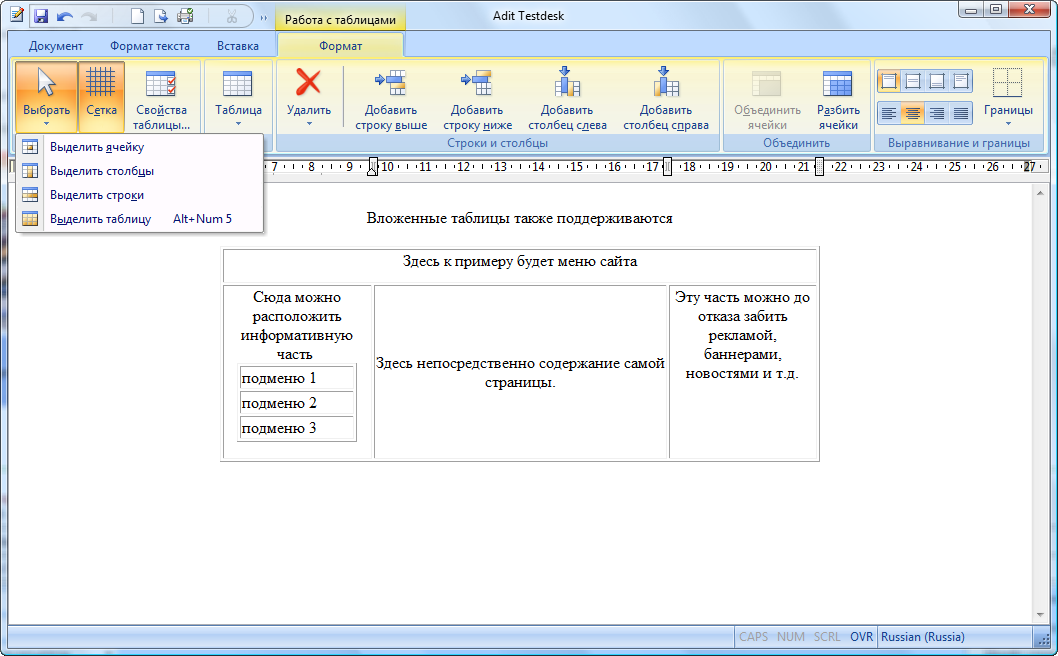Viewport: 1058px width, 656px height.
Task: Click the Работа с таблицами contextual header
Action: click(341, 20)
